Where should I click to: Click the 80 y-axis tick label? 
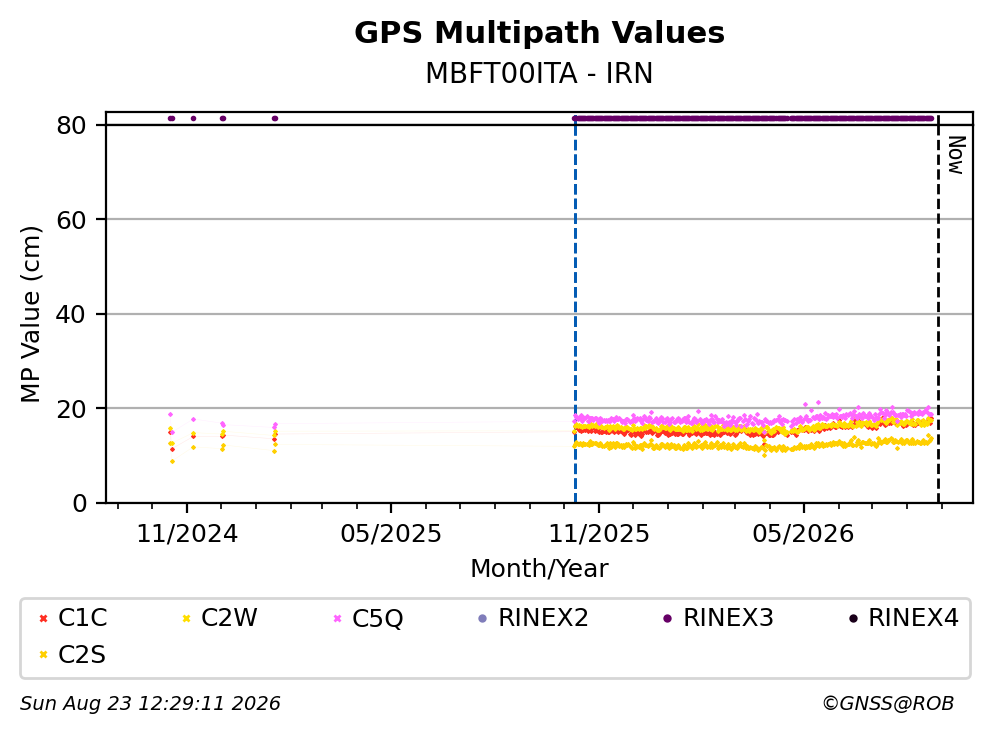tap(71, 125)
